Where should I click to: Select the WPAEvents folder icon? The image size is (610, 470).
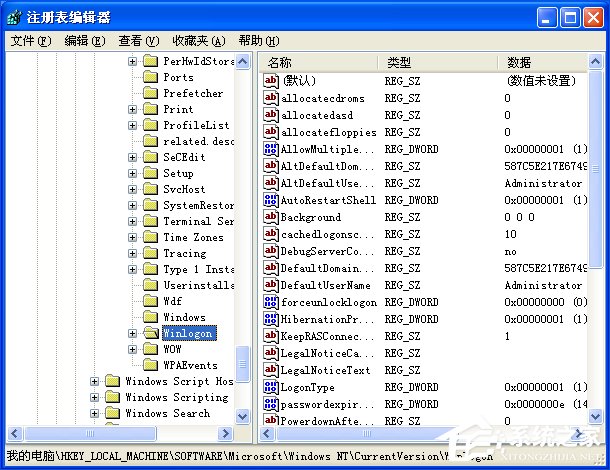[150, 365]
